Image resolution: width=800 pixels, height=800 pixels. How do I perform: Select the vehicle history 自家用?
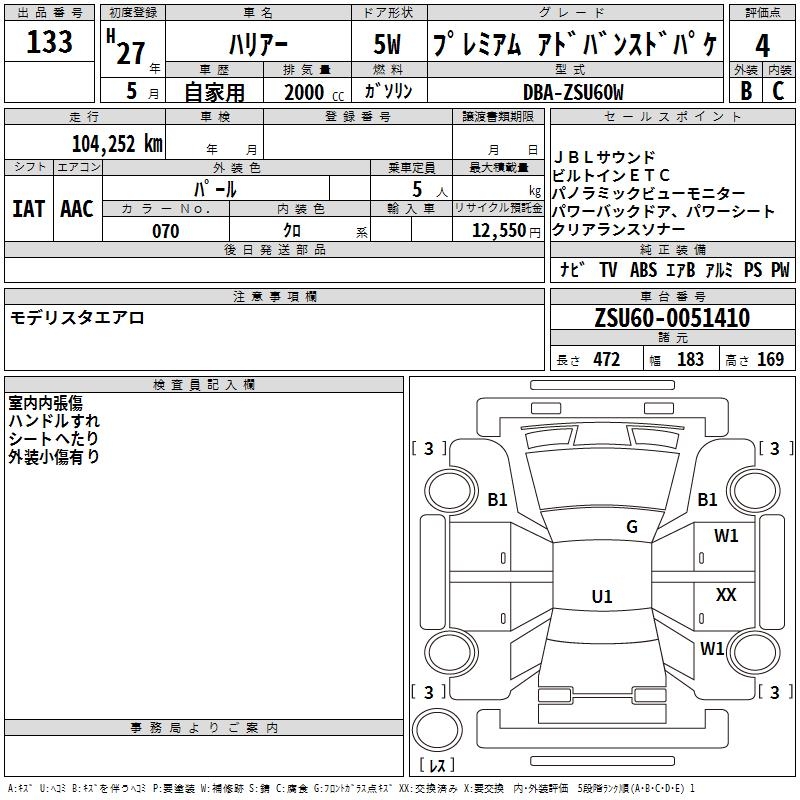(214, 92)
